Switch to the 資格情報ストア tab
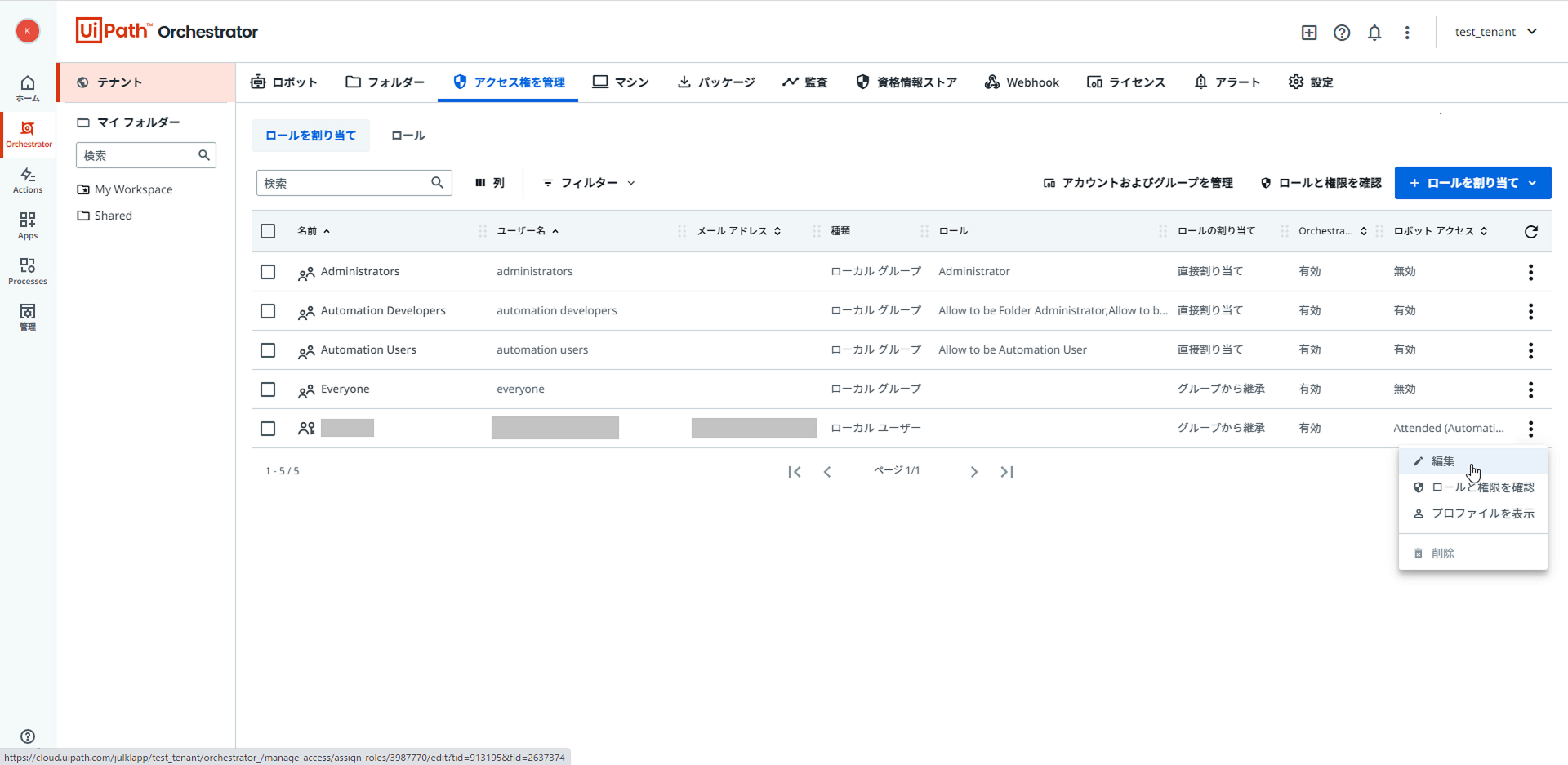Viewport: 1568px width, 765px height. click(906, 82)
